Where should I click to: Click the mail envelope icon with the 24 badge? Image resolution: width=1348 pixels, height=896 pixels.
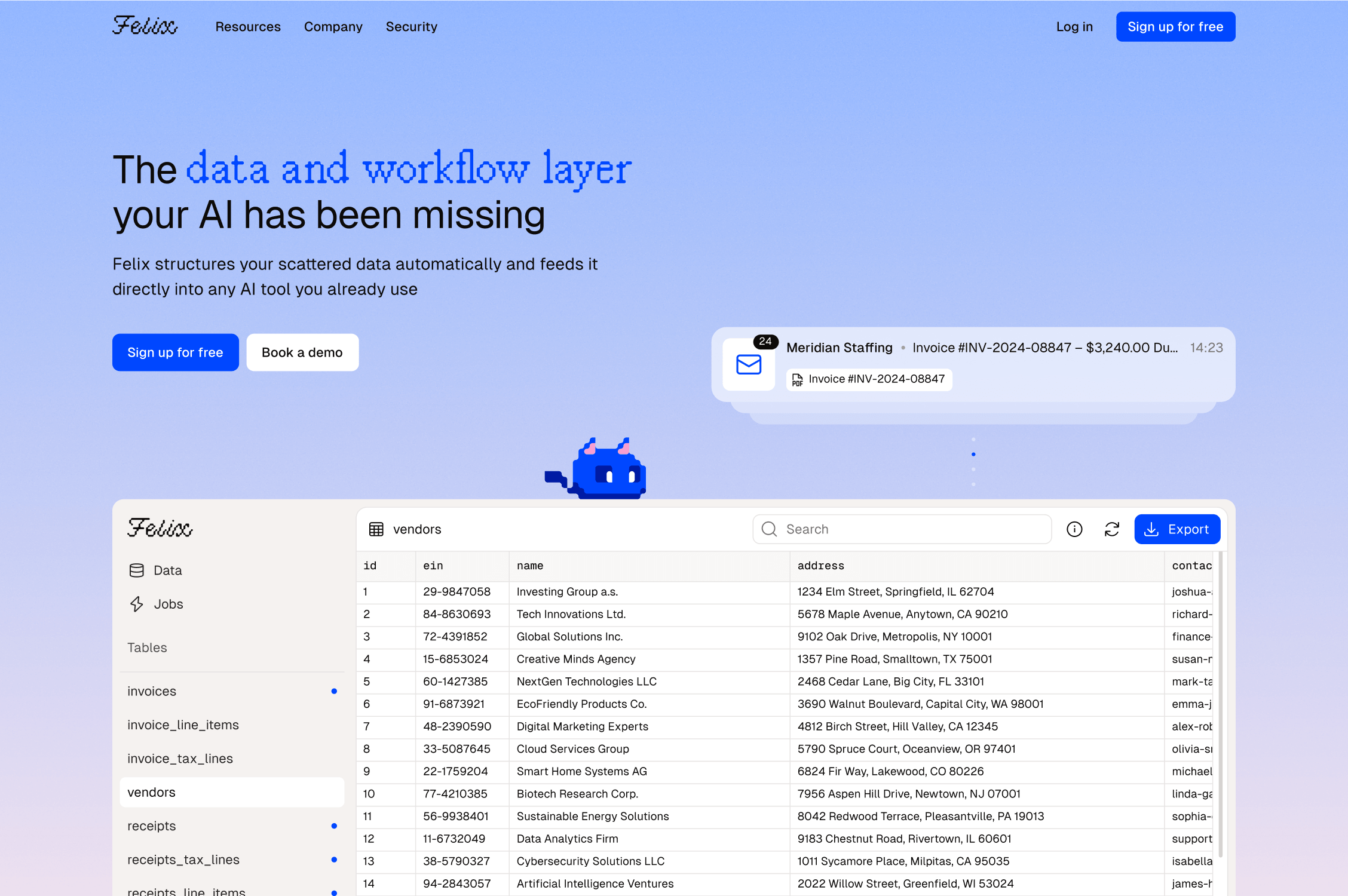click(749, 364)
